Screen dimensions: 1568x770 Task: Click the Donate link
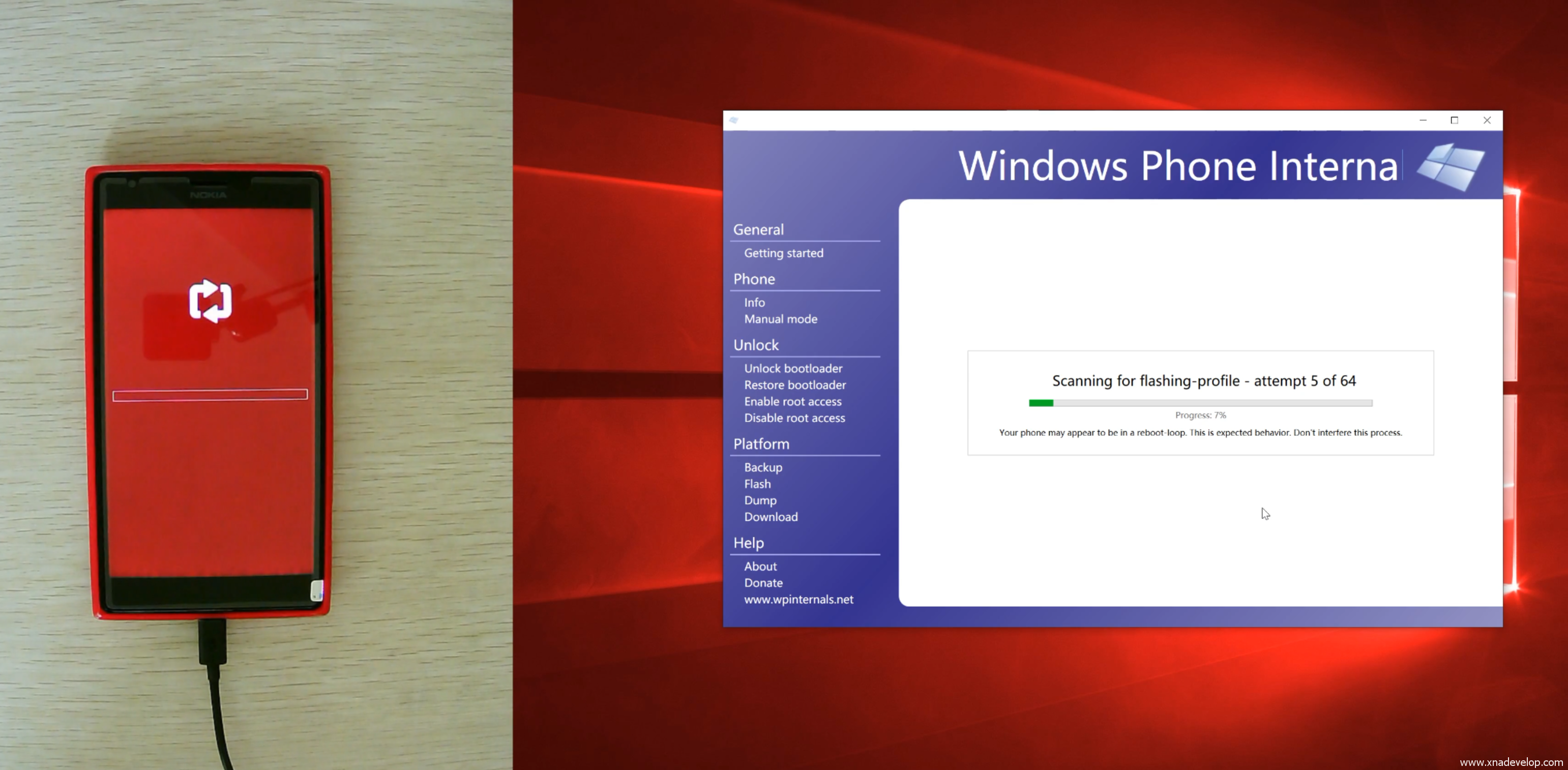tap(763, 583)
